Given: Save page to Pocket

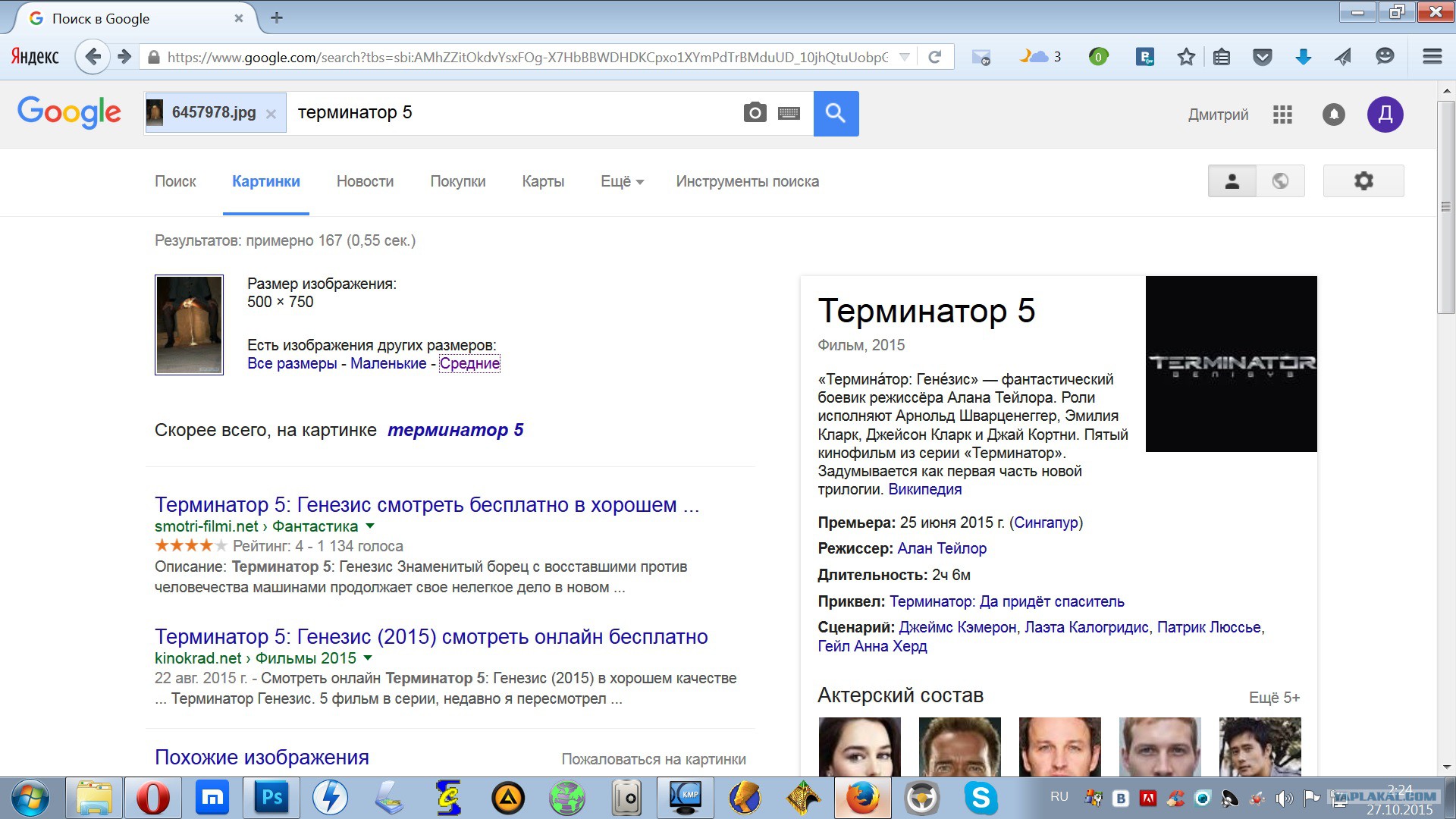Looking at the screenshot, I should 1262,57.
